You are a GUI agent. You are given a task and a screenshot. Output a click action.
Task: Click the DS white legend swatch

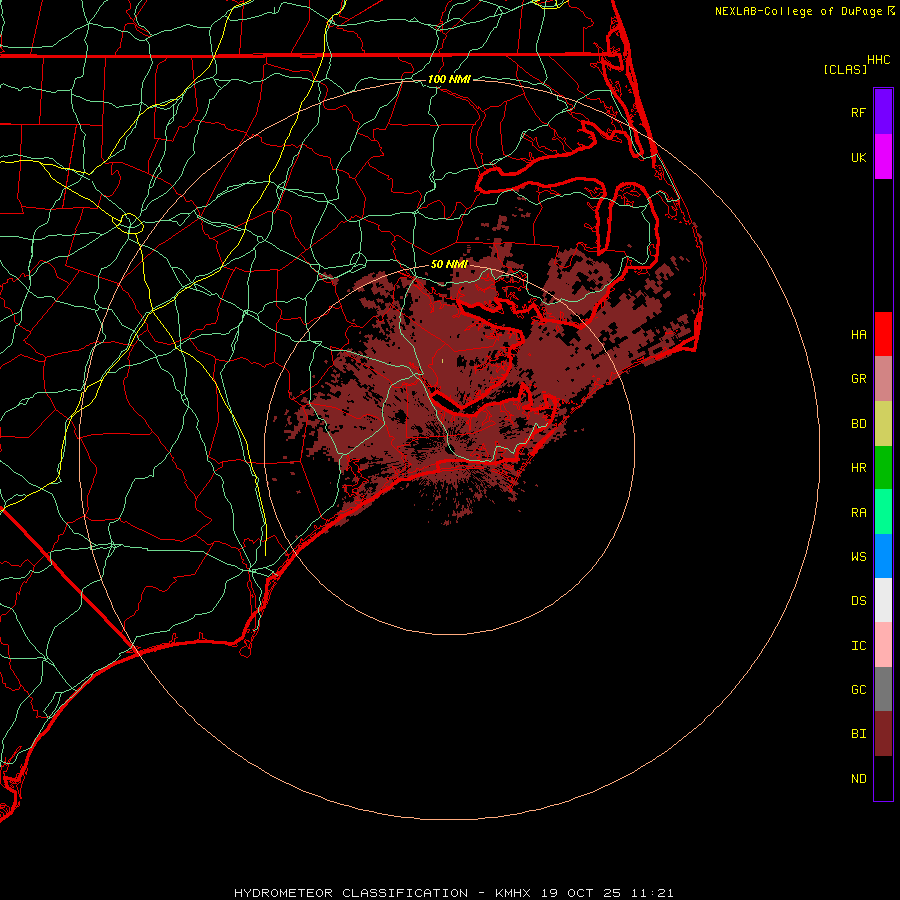pos(883,600)
